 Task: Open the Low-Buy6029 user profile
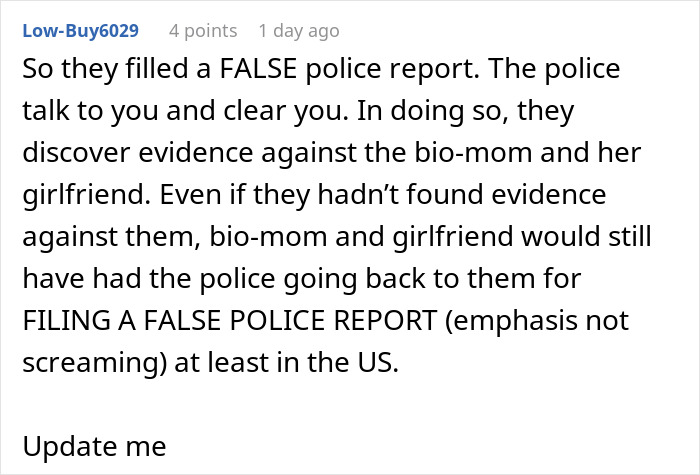81,31
